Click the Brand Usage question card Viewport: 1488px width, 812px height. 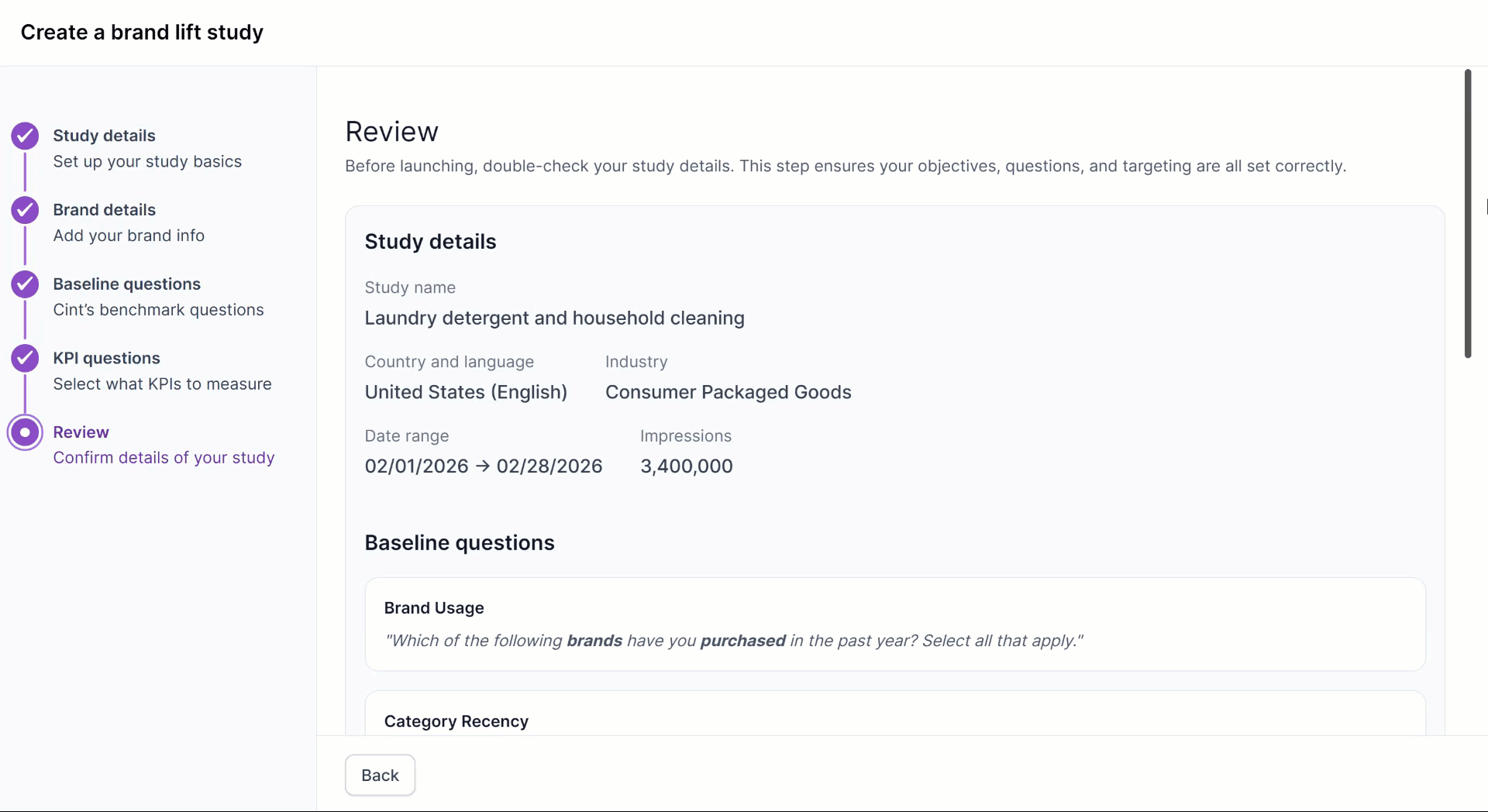tap(894, 624)
